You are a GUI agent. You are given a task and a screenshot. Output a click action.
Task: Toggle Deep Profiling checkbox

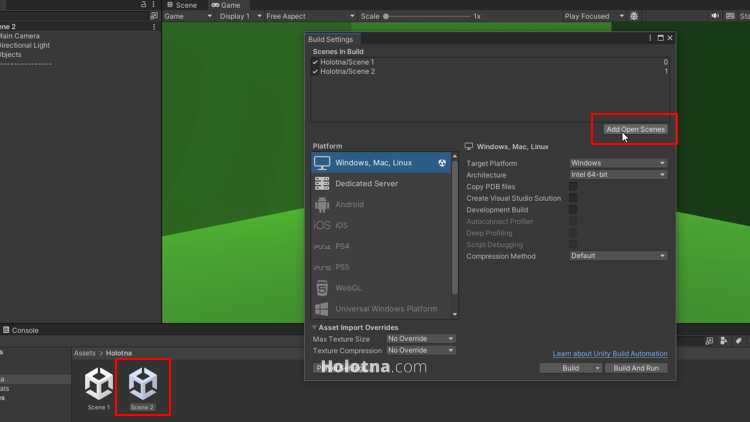[573, 233]
